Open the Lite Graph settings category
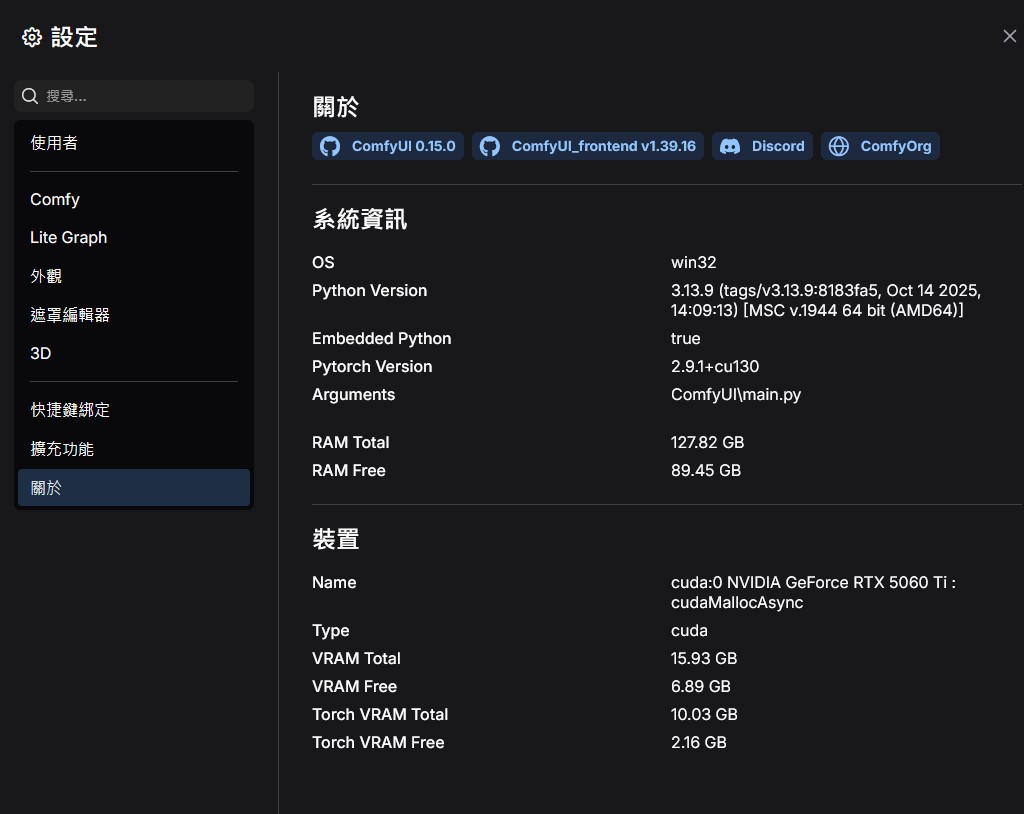 click(x=68, y=237)
